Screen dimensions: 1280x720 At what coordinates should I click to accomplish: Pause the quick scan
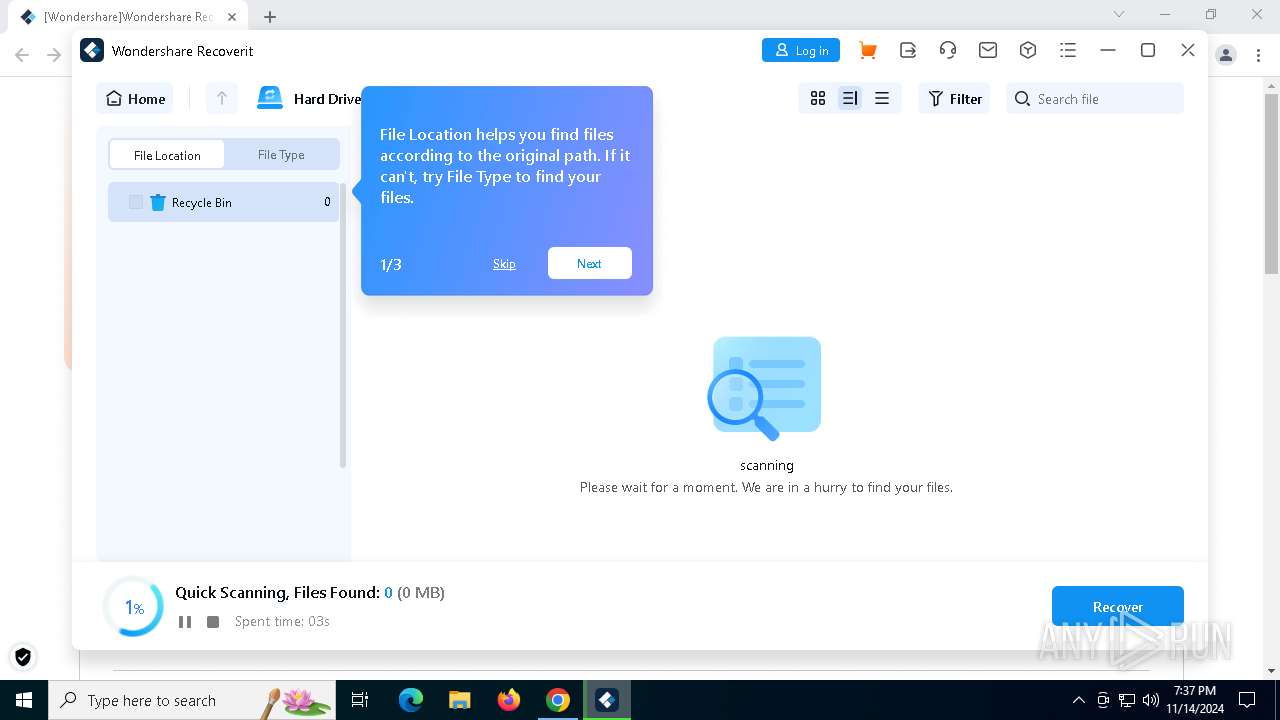(x=185, y=622)
